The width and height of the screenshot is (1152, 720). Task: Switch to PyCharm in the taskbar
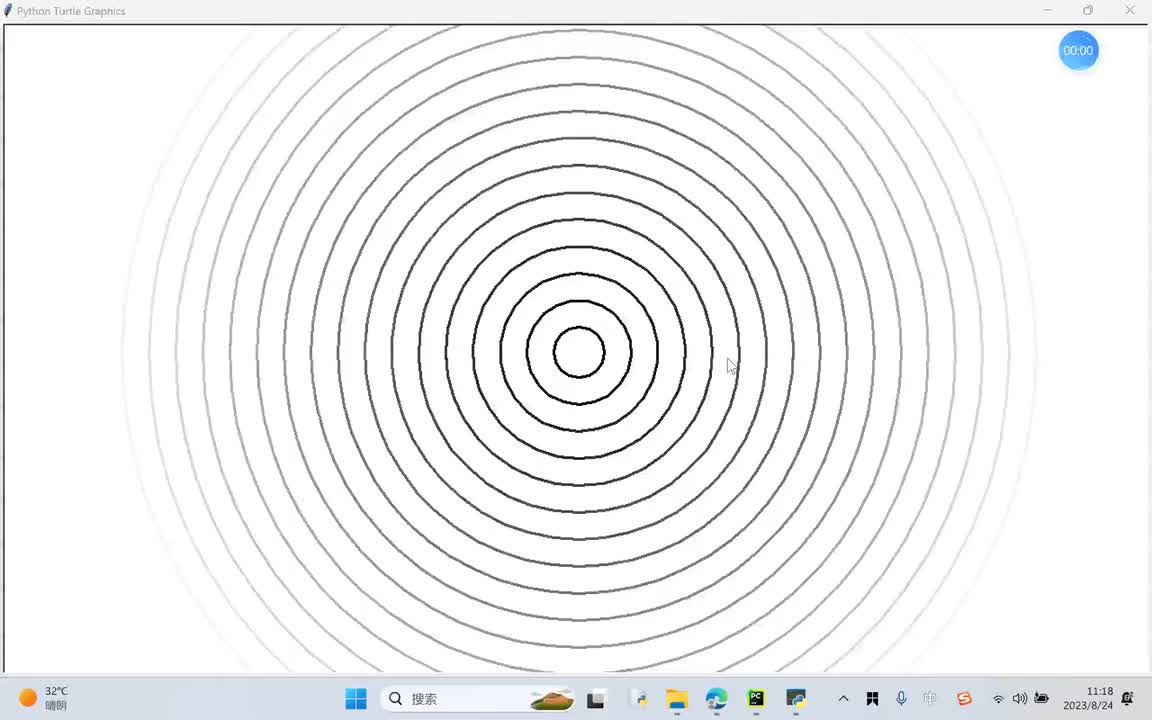[756, 699]
